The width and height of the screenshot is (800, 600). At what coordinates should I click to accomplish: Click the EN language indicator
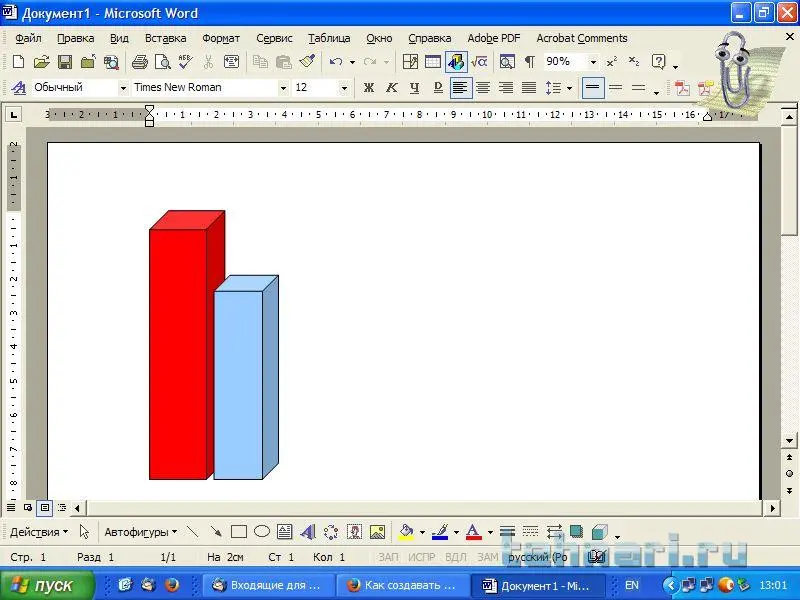(632, 585)
